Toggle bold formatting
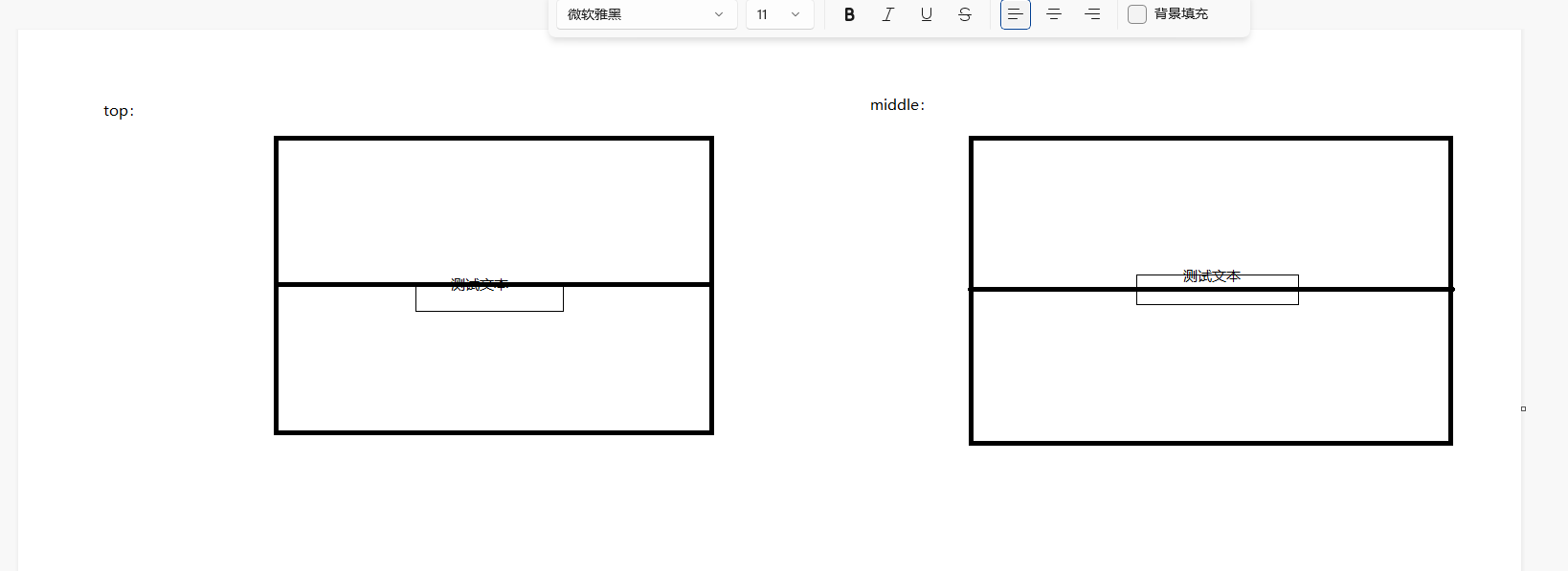Viewport: 1568px width, 571px height. tap(849, 14)
